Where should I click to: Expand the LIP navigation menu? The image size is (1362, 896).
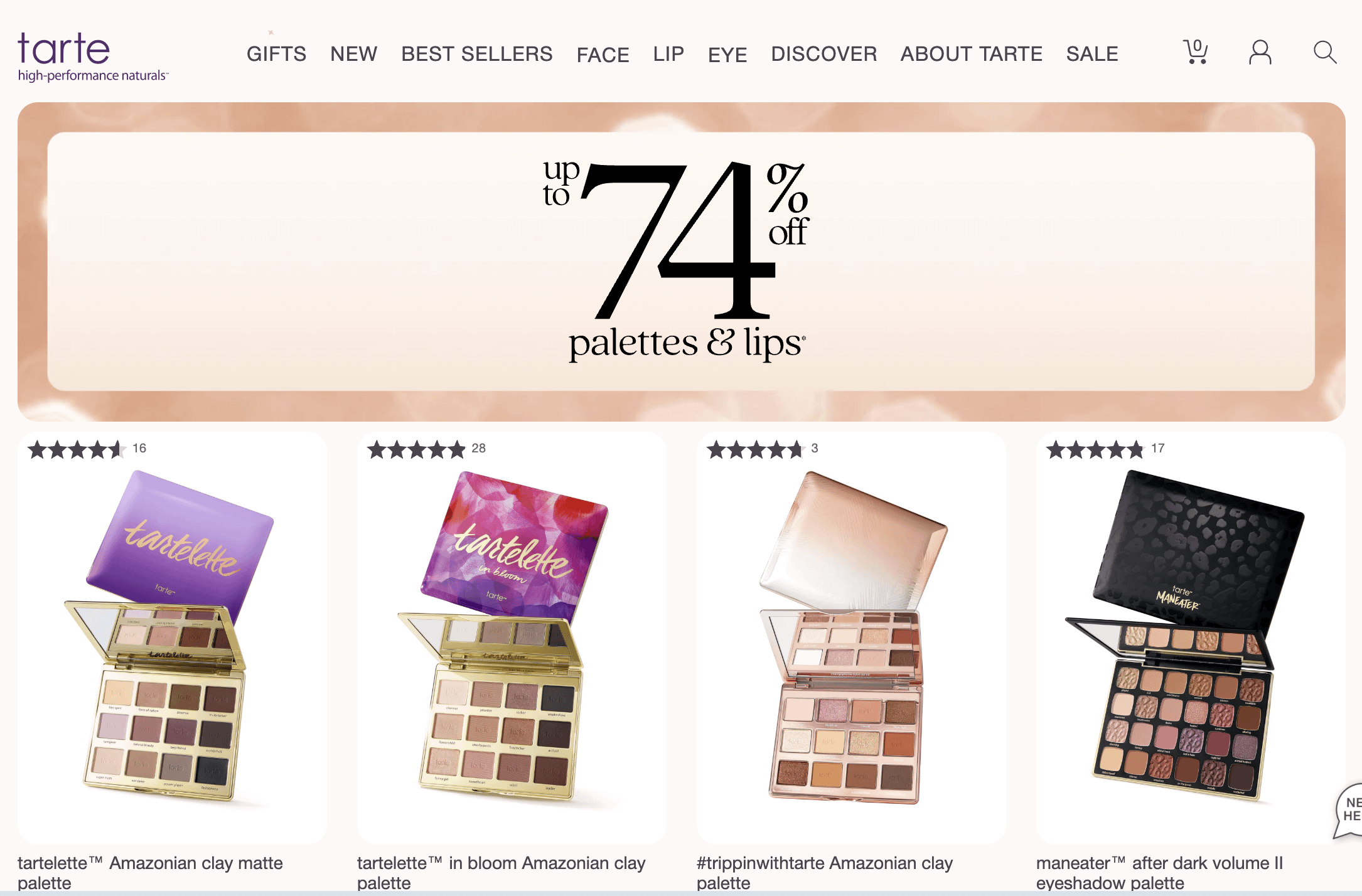point(668,54)
